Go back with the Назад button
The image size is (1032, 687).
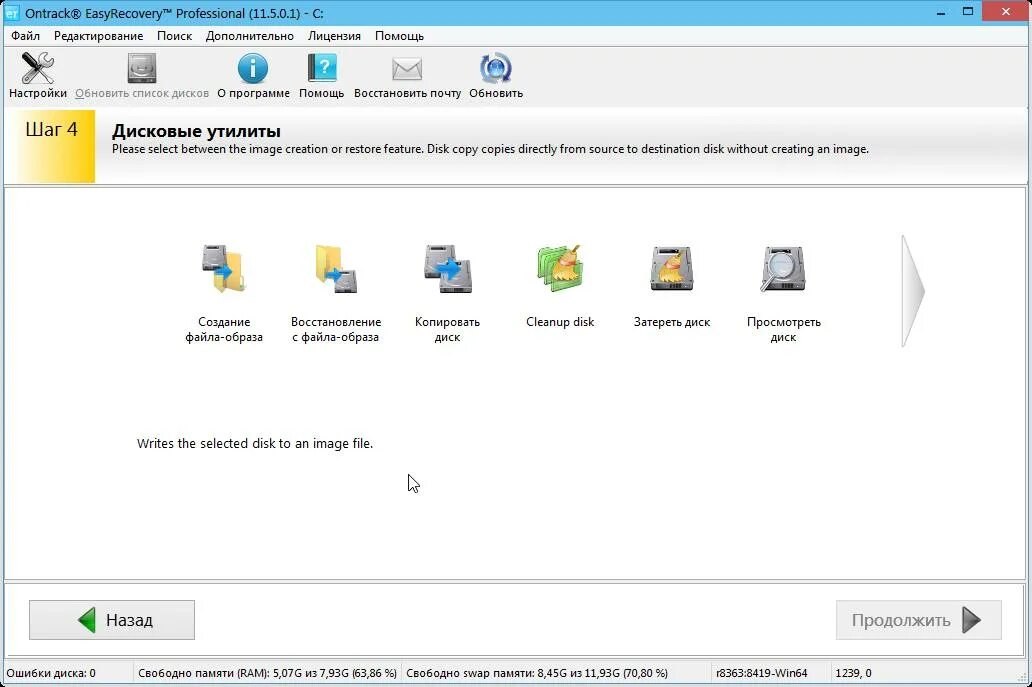coord(112,620)
